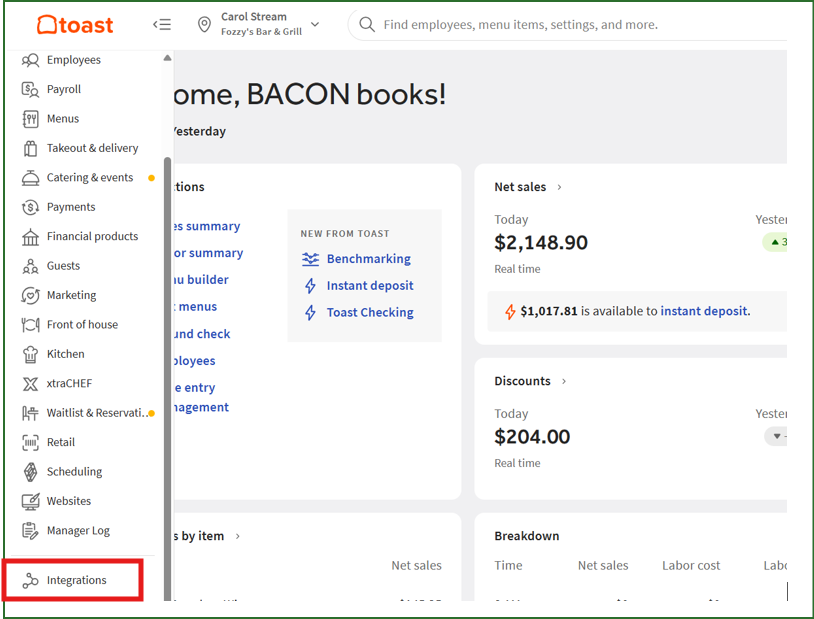
Task: Click the Kitchen chef hat icon
Action: click(30, 355)
